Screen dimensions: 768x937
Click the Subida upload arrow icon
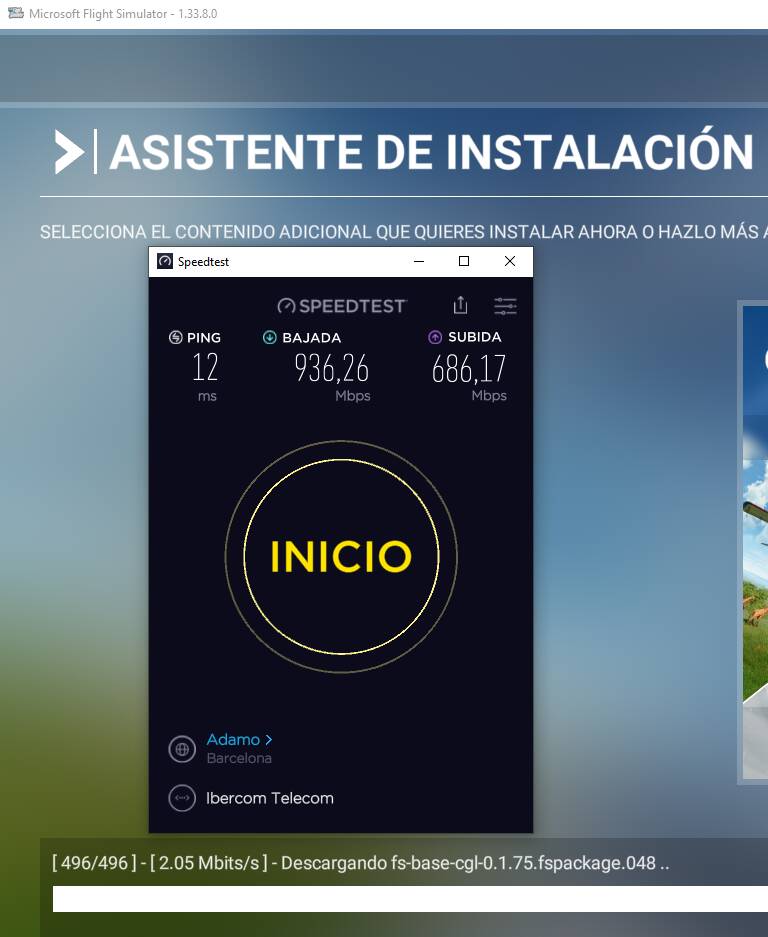click(x=435, y=338)
